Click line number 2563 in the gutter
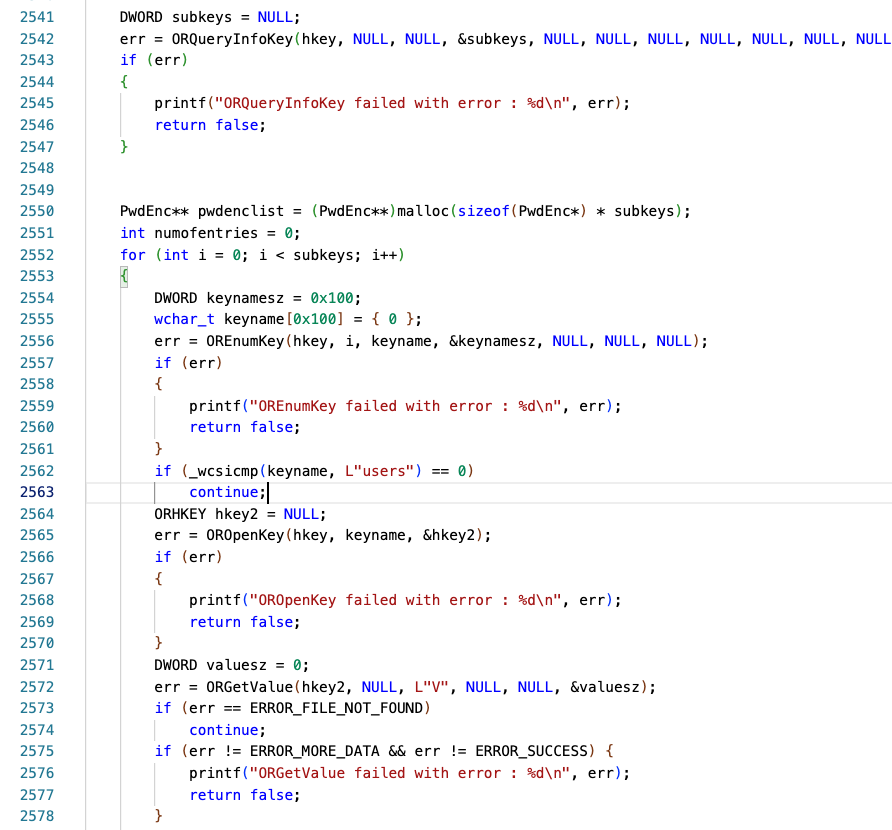Viewport: 892px width, 830px height. [36, 492]
